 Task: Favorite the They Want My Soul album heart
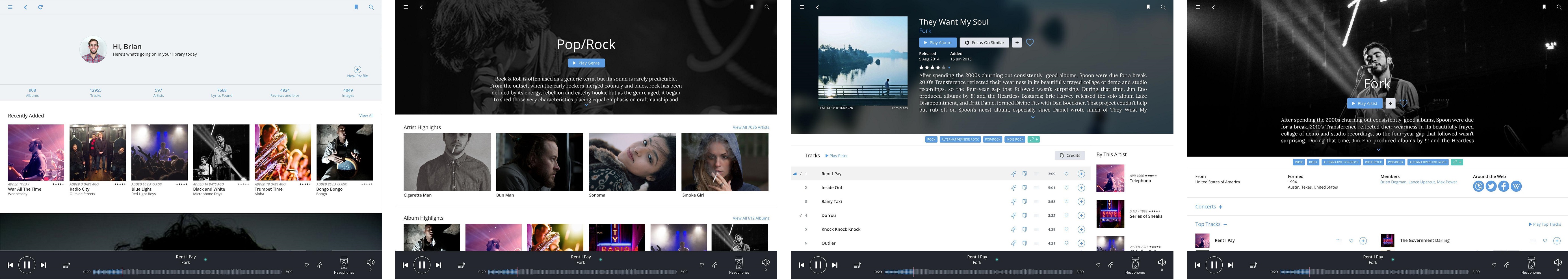tap(1030, 43)
